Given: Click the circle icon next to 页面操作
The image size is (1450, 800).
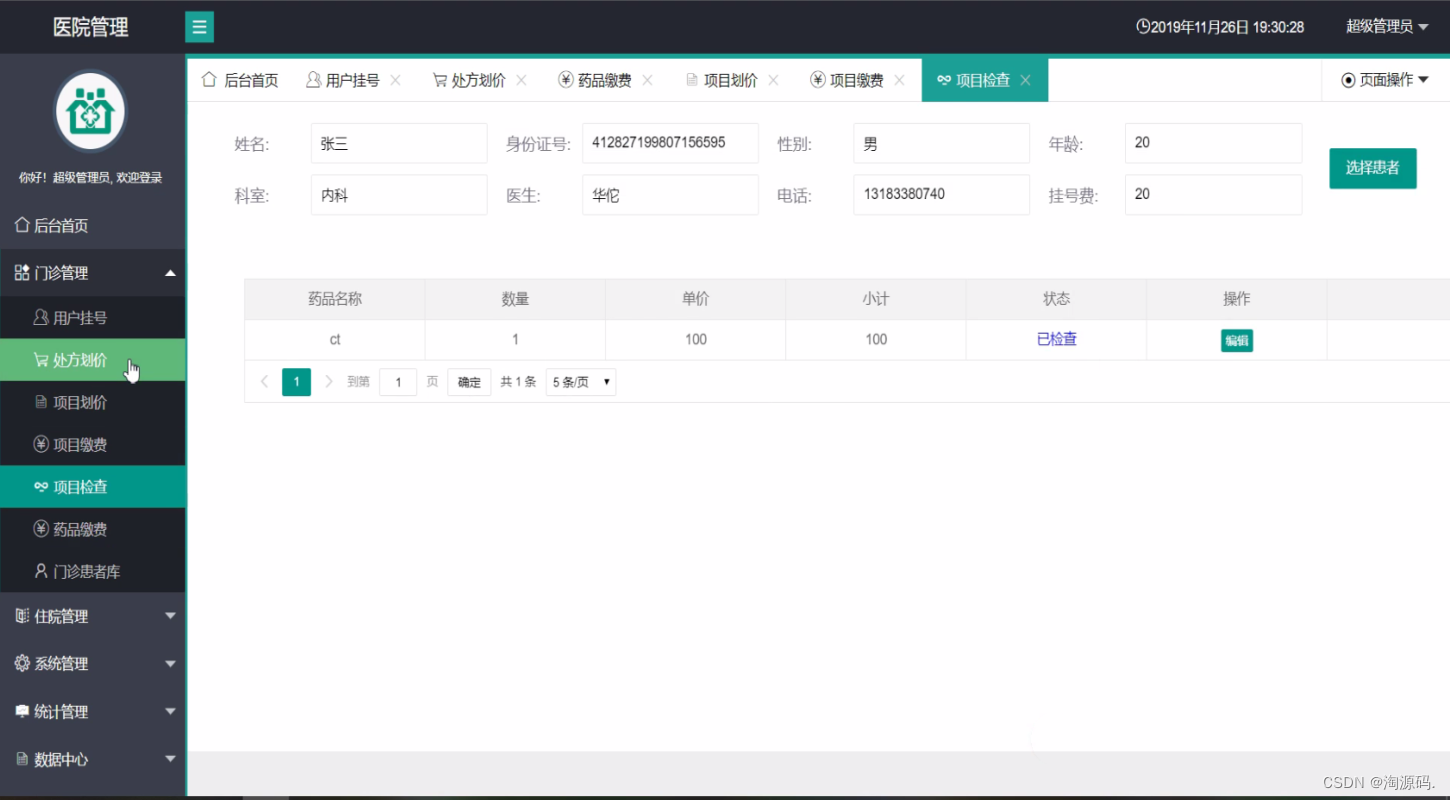Looking at the screenshot, I should (1348, 80).
